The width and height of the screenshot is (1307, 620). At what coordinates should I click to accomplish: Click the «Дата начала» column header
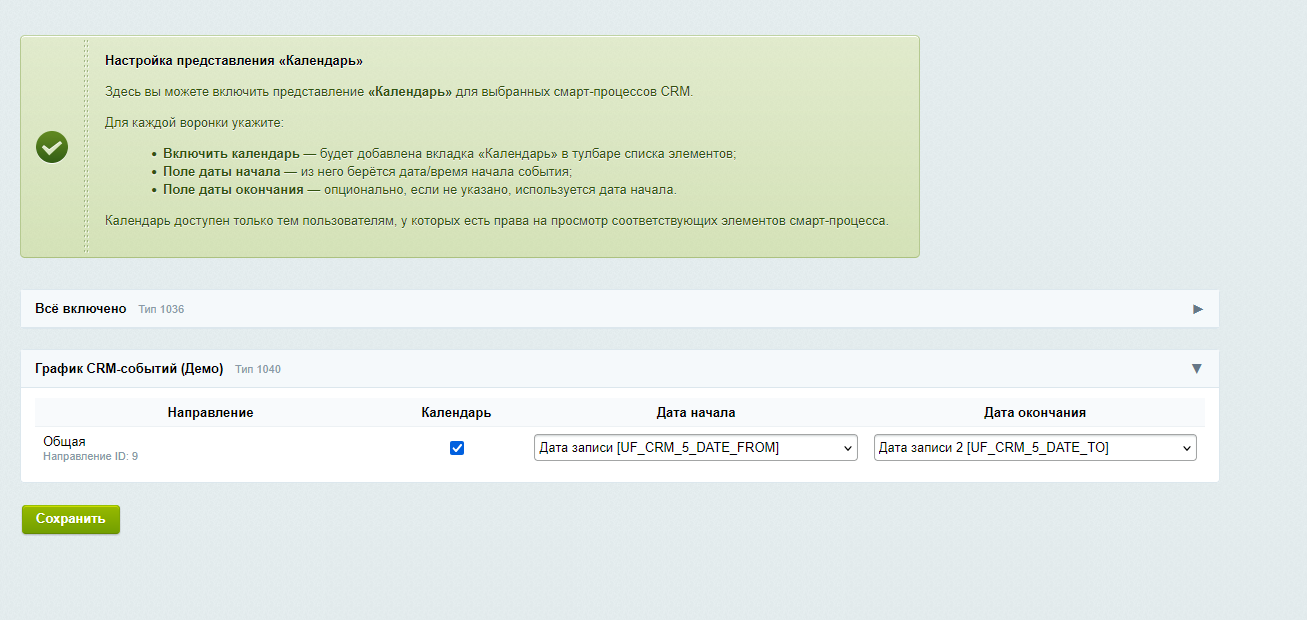[696, 412]
